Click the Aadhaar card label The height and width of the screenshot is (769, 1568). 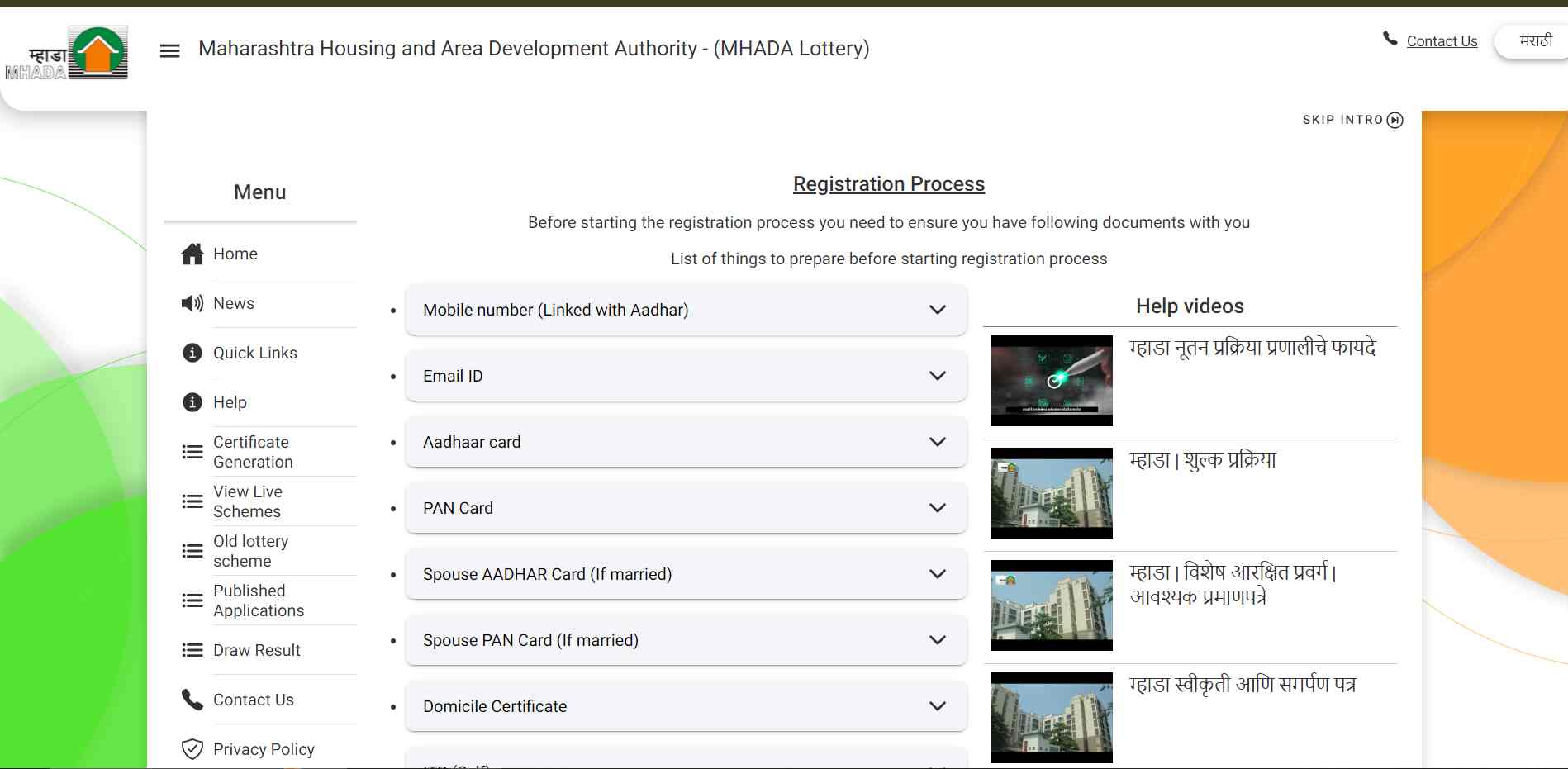pyautogui.click(x=472, y=442)
